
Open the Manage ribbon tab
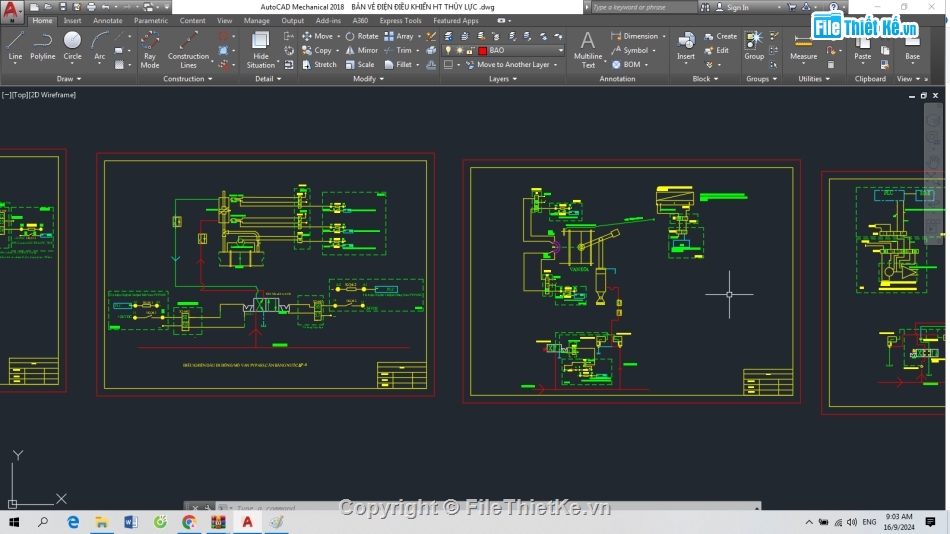click(x=256, y=21)
